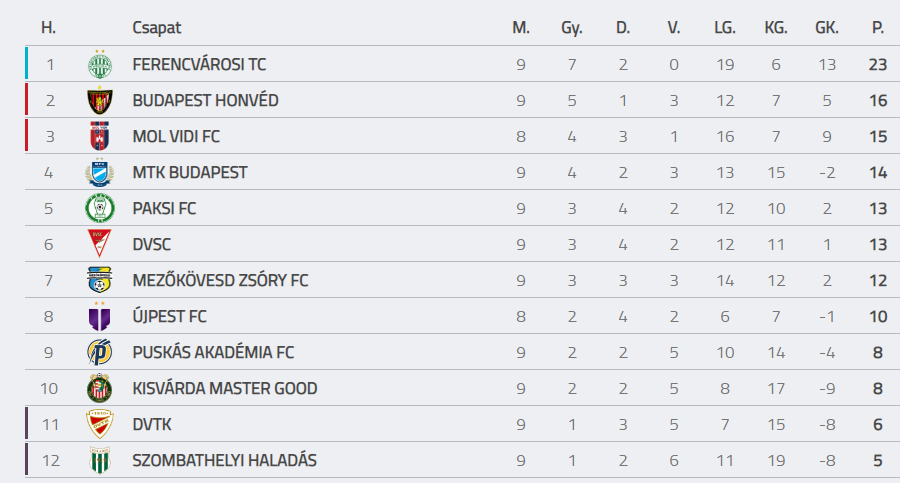Click the DVTK shield logo
900x483 pixels.
100,424
